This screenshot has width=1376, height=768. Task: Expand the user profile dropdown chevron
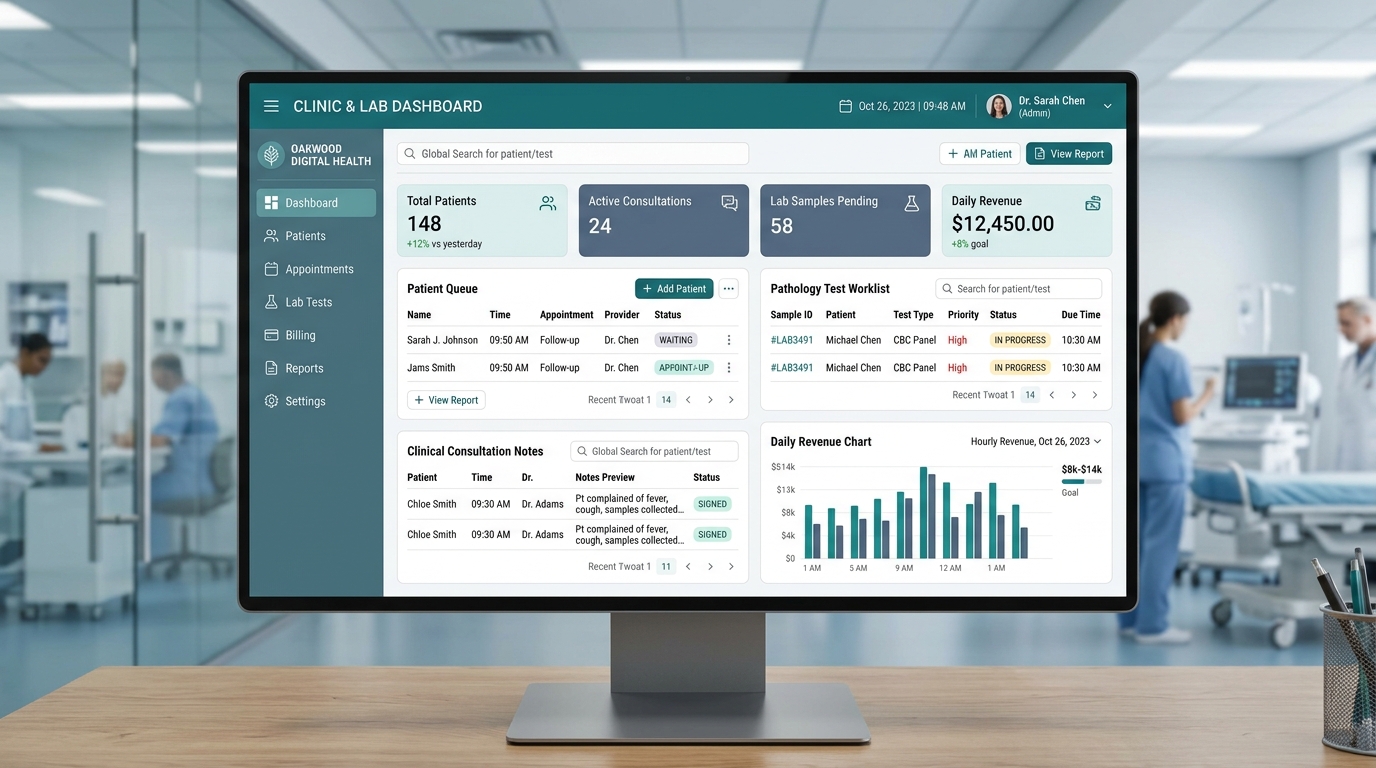1107,106
